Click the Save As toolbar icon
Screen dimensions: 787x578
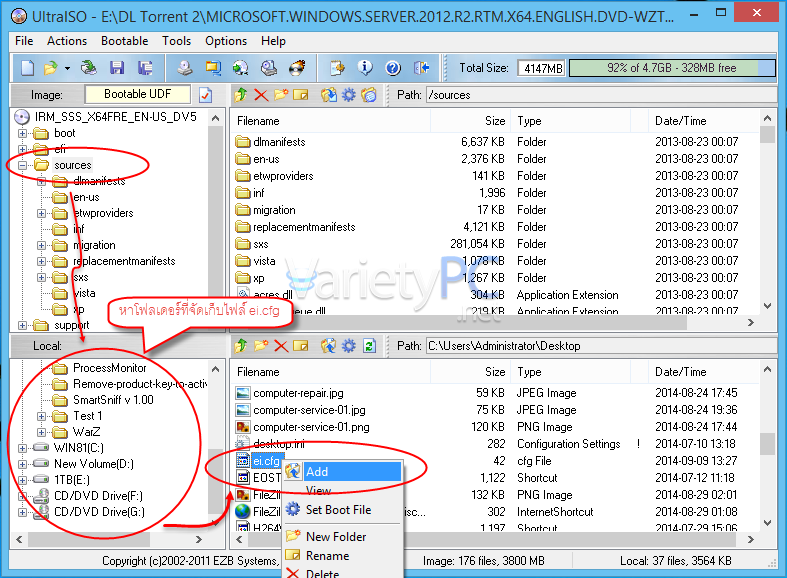[145, 68]
